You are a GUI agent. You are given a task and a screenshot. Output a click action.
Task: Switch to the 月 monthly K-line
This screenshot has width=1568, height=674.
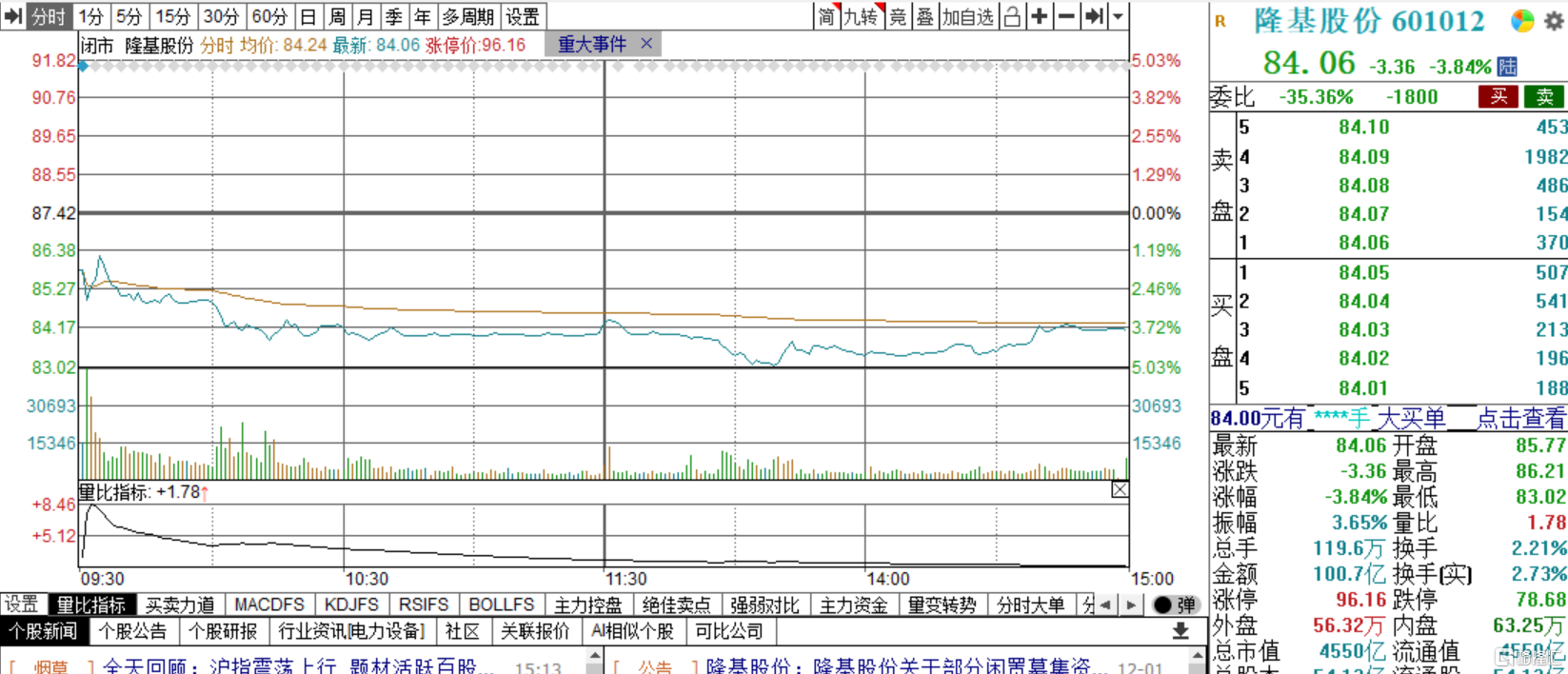pos(365,16)
